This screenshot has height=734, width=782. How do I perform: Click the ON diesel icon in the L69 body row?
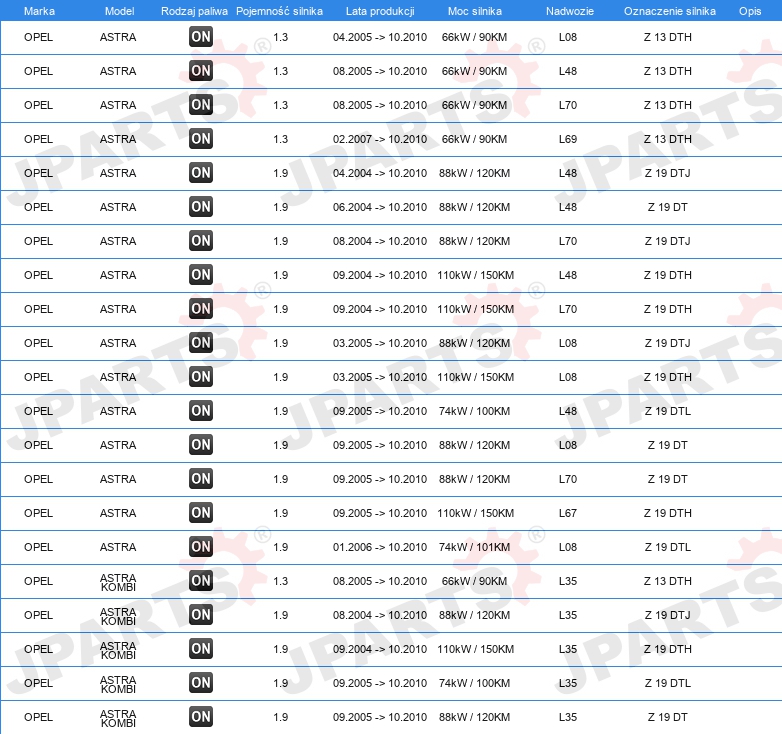[x=201, y=139]
